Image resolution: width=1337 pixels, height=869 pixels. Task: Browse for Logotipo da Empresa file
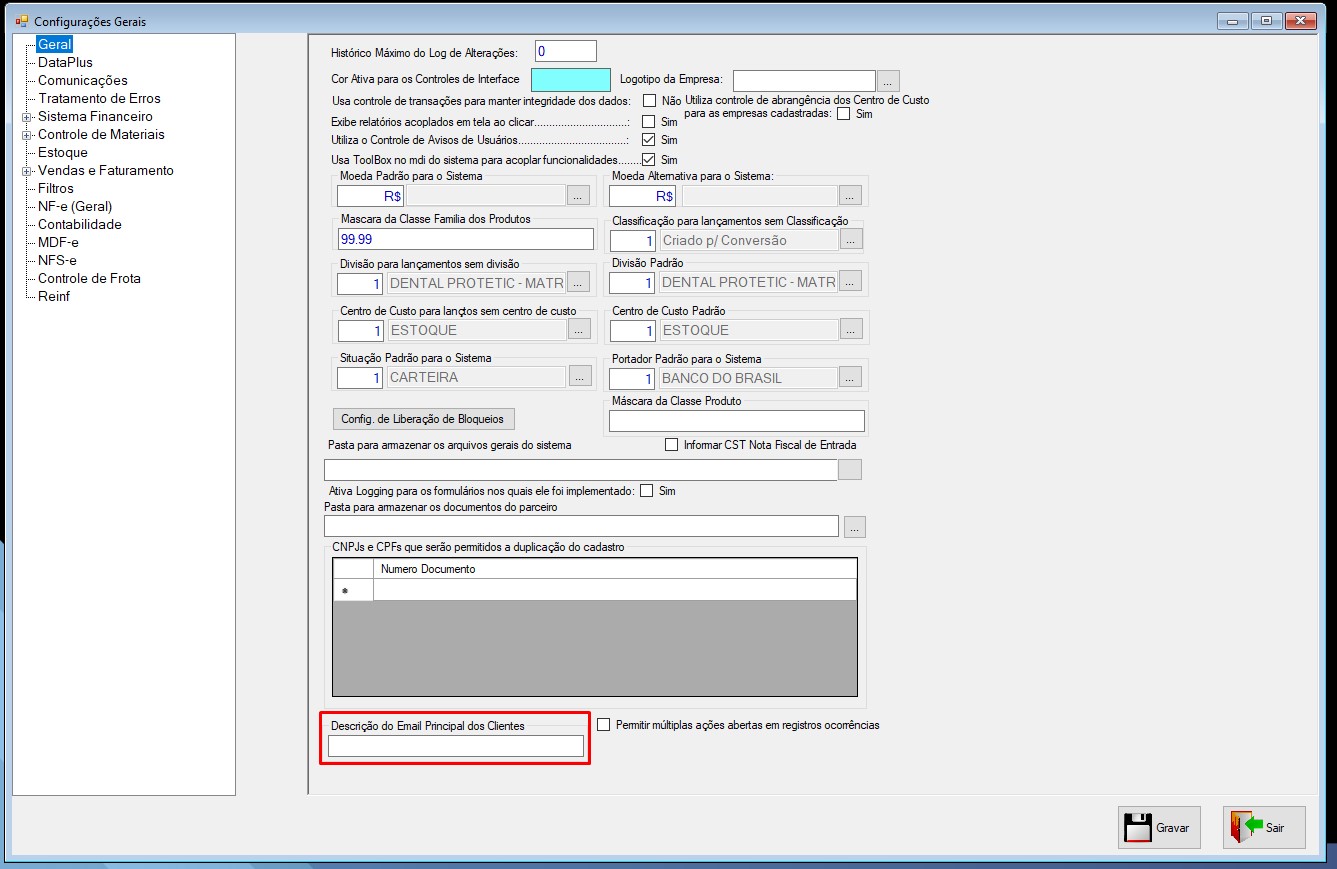(x=889, y=80)
